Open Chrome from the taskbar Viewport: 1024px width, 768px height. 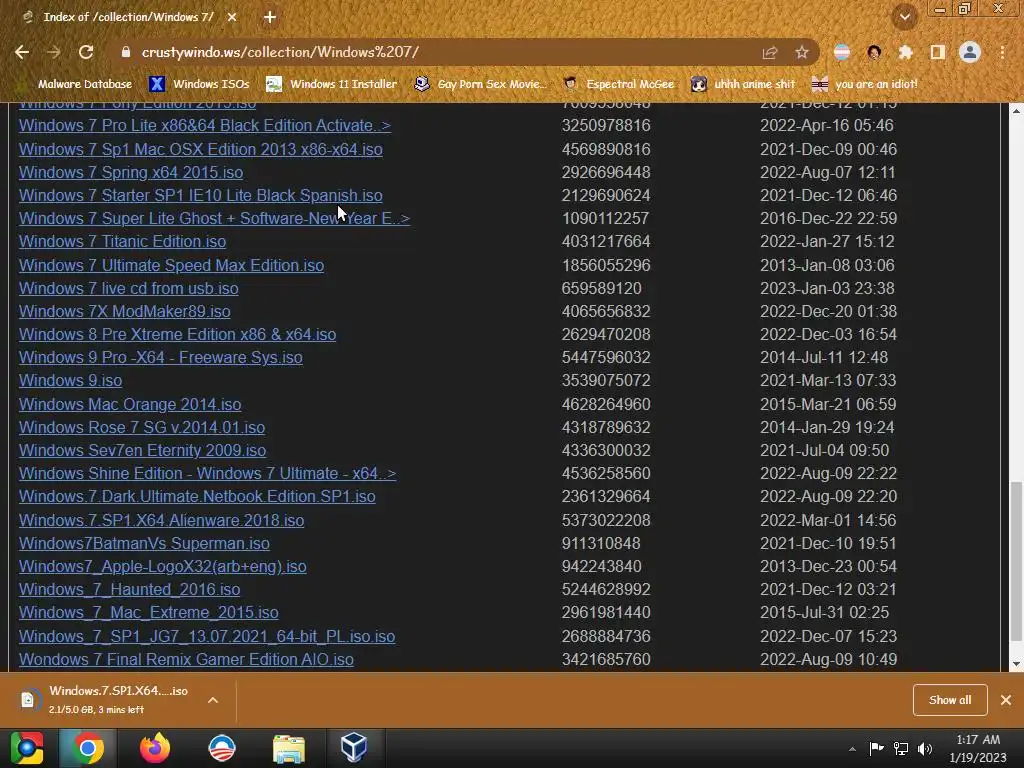coord(88,748)
